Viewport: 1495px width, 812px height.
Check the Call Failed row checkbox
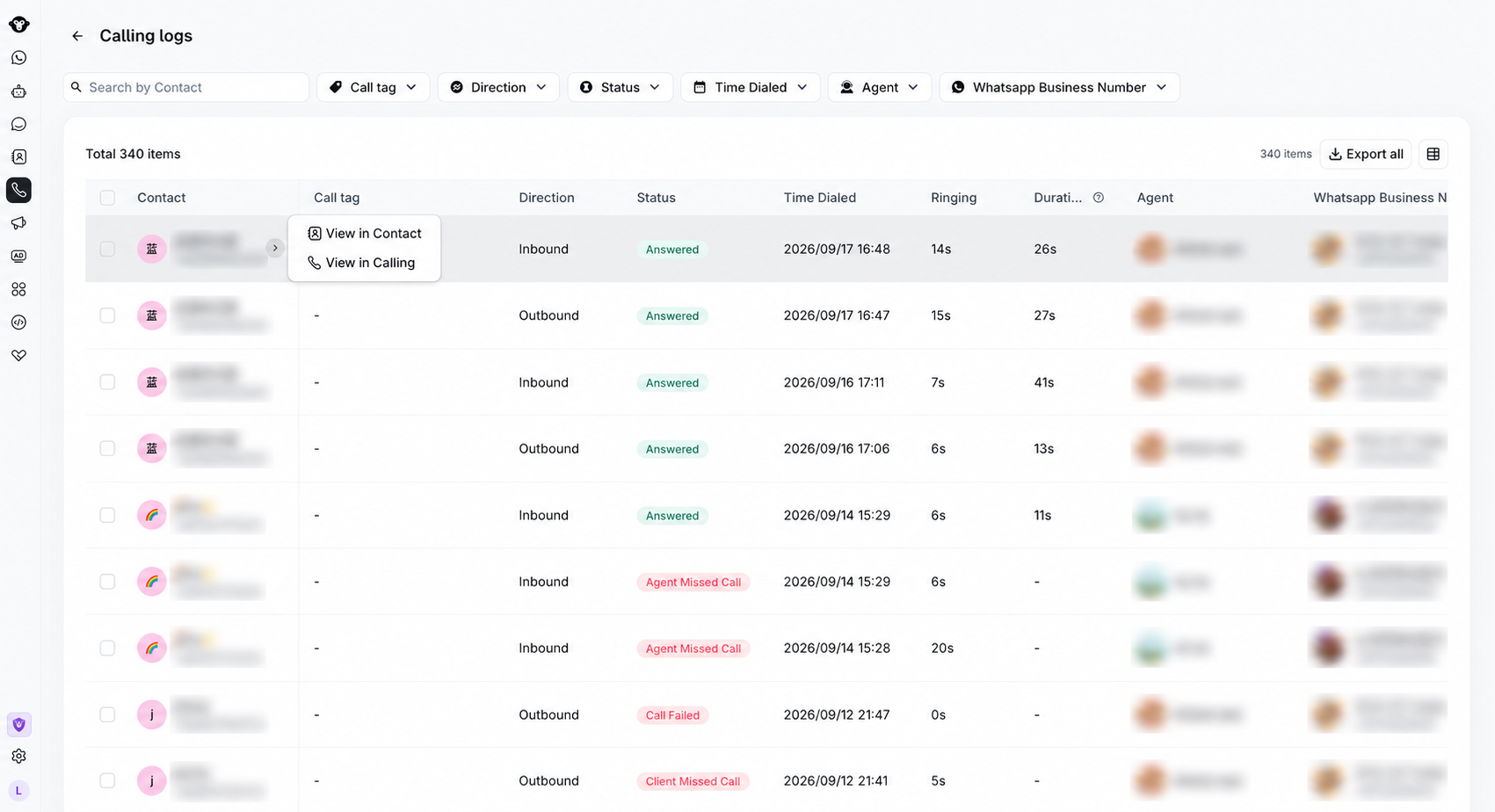[107, 714]
